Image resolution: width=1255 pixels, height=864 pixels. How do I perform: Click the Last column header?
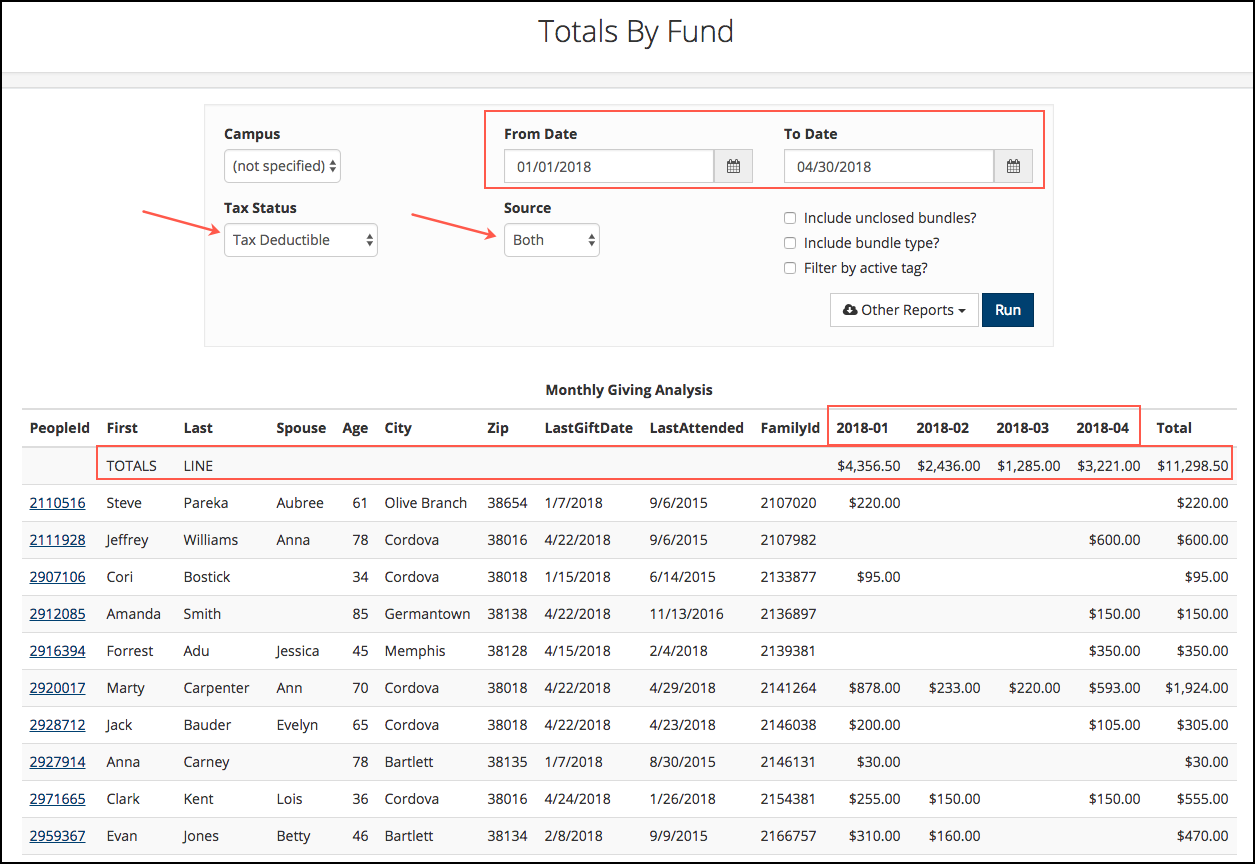(198, 428)
